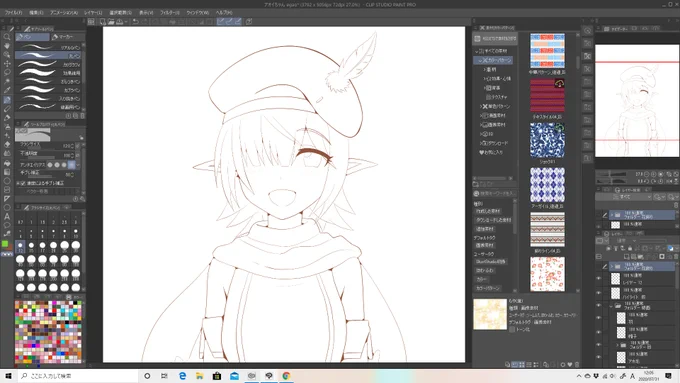
Task: Select the Zoom magnifier tool
Action: click(x=7, y=37)
